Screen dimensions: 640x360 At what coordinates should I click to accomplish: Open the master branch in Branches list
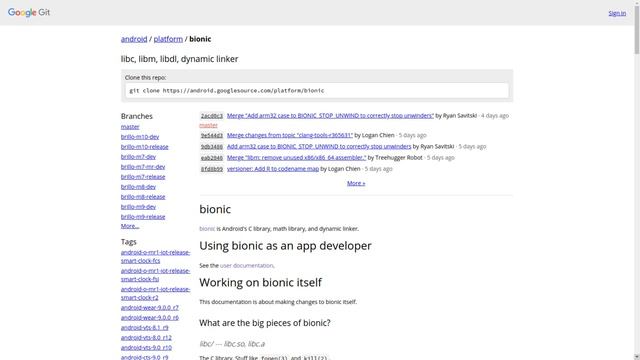click(130, 127)
